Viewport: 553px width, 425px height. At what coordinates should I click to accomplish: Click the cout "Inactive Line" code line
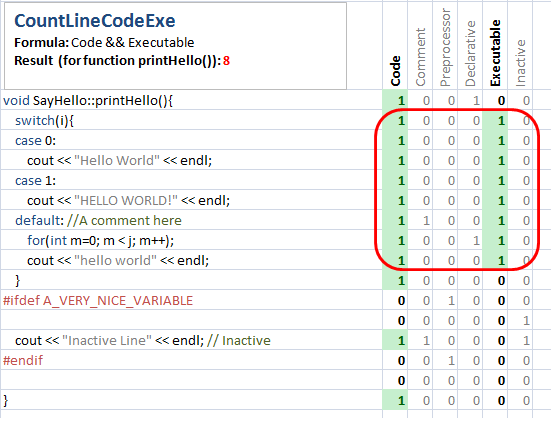tap(143, 341)
